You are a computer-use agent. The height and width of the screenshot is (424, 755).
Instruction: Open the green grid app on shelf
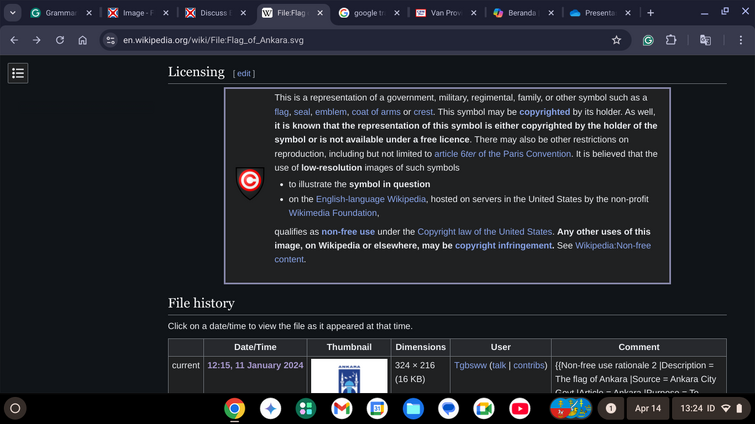click(306, 409)
